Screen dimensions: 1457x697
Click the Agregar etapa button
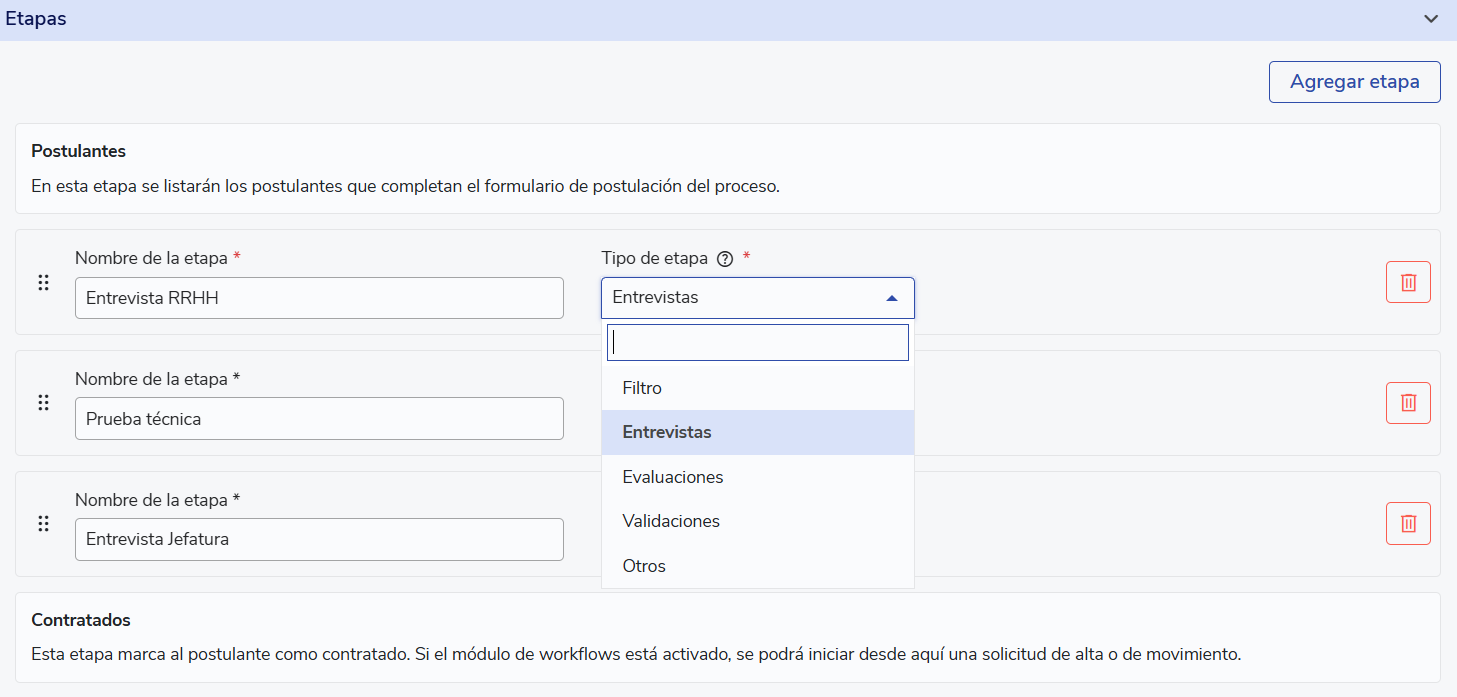pos(1354,82)
